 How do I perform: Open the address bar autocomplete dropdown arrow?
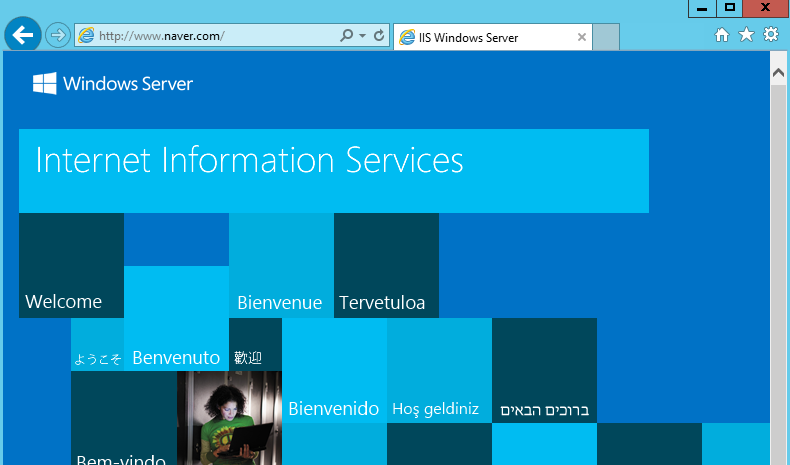362,36
